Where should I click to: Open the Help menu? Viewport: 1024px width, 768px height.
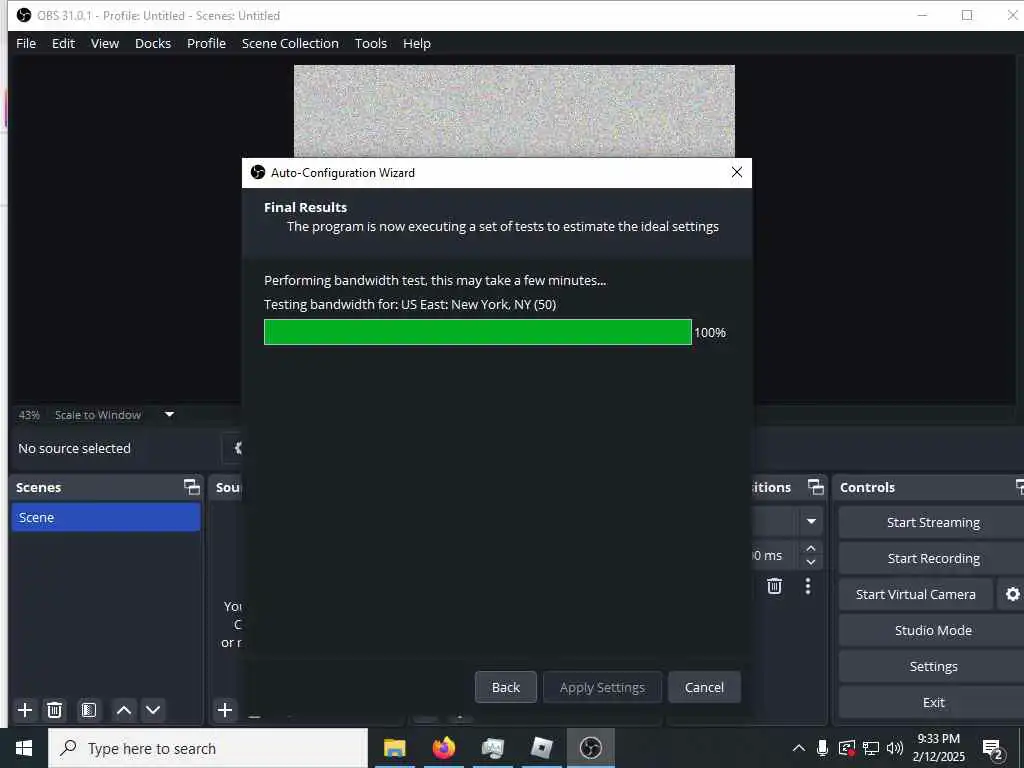point(417,43)
